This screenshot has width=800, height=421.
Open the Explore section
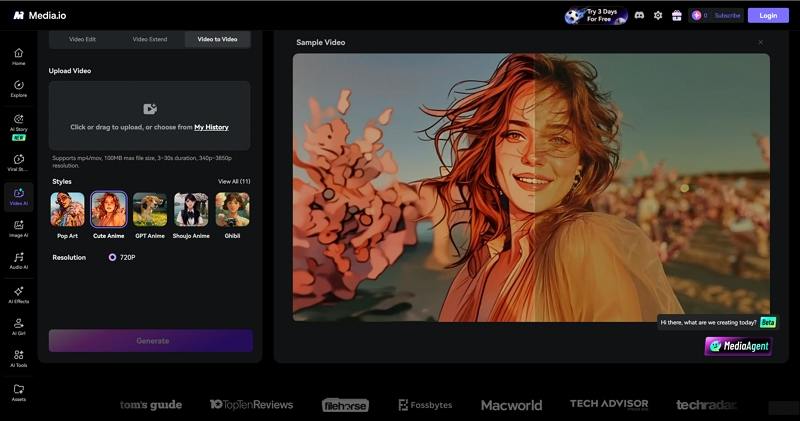[x=18, y=88]
